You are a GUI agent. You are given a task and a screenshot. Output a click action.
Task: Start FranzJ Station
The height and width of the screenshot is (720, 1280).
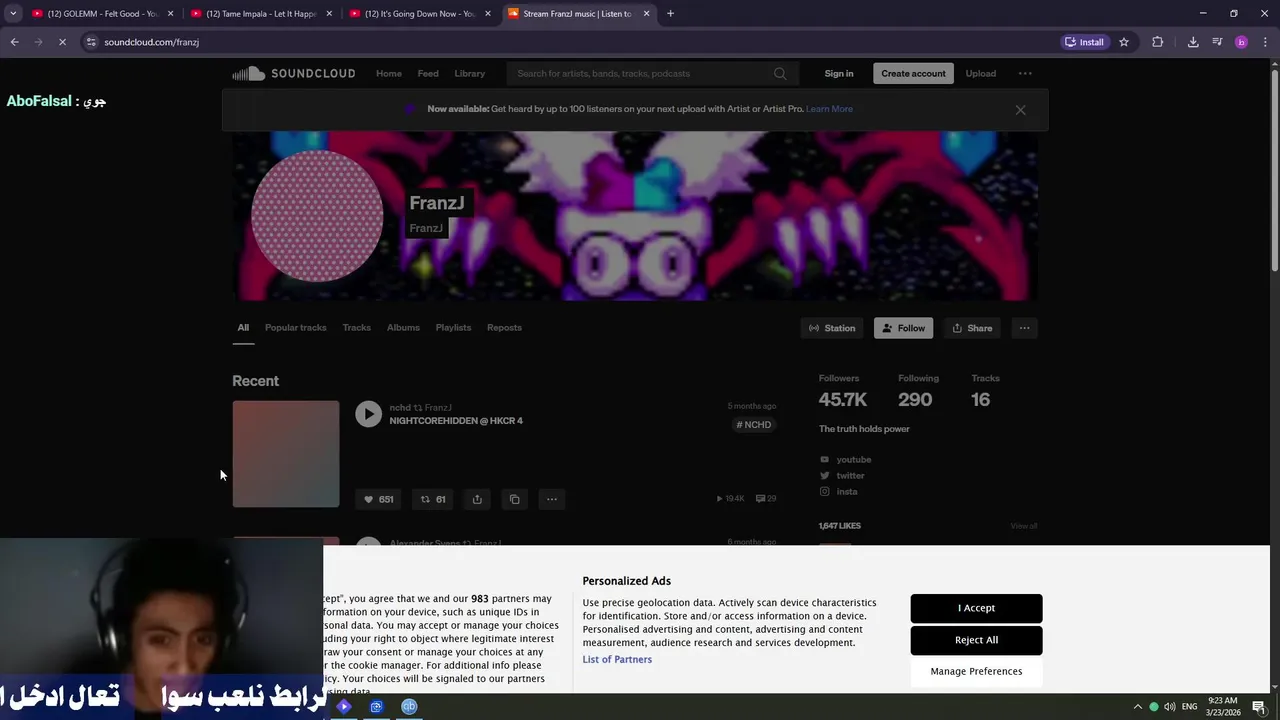click(x=832, y=328)
